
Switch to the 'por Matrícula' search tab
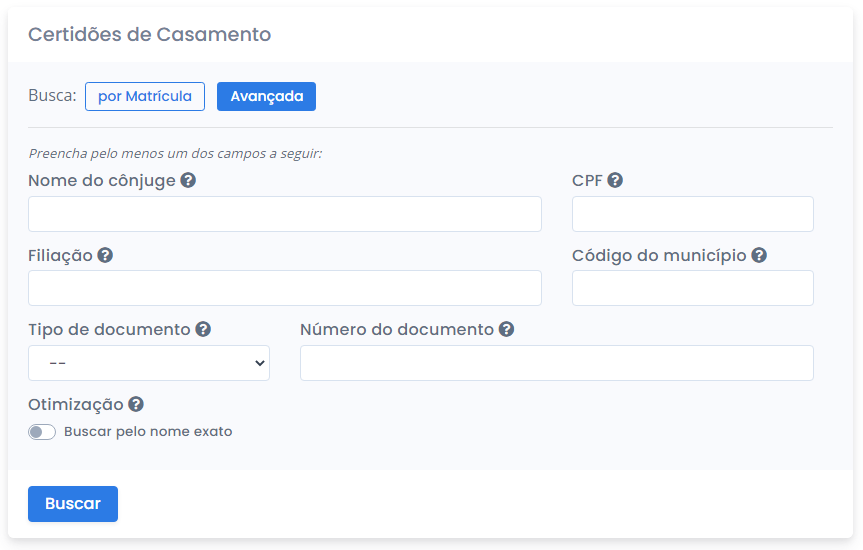click(x=145, y=96)
